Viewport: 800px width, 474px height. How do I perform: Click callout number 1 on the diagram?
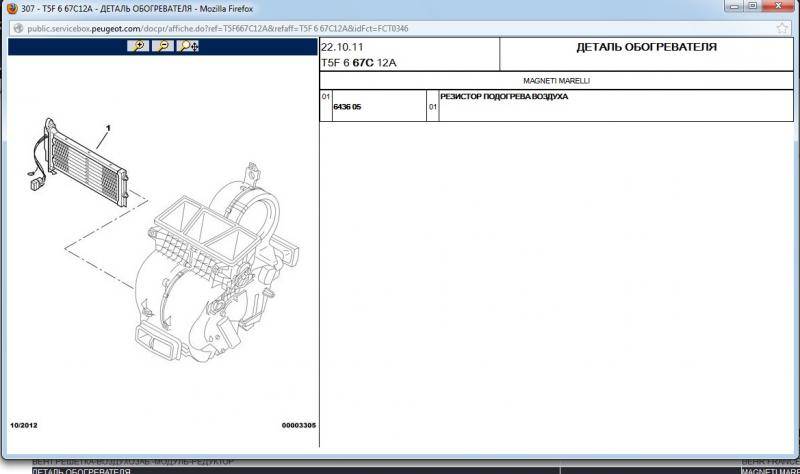click(108, 128)
